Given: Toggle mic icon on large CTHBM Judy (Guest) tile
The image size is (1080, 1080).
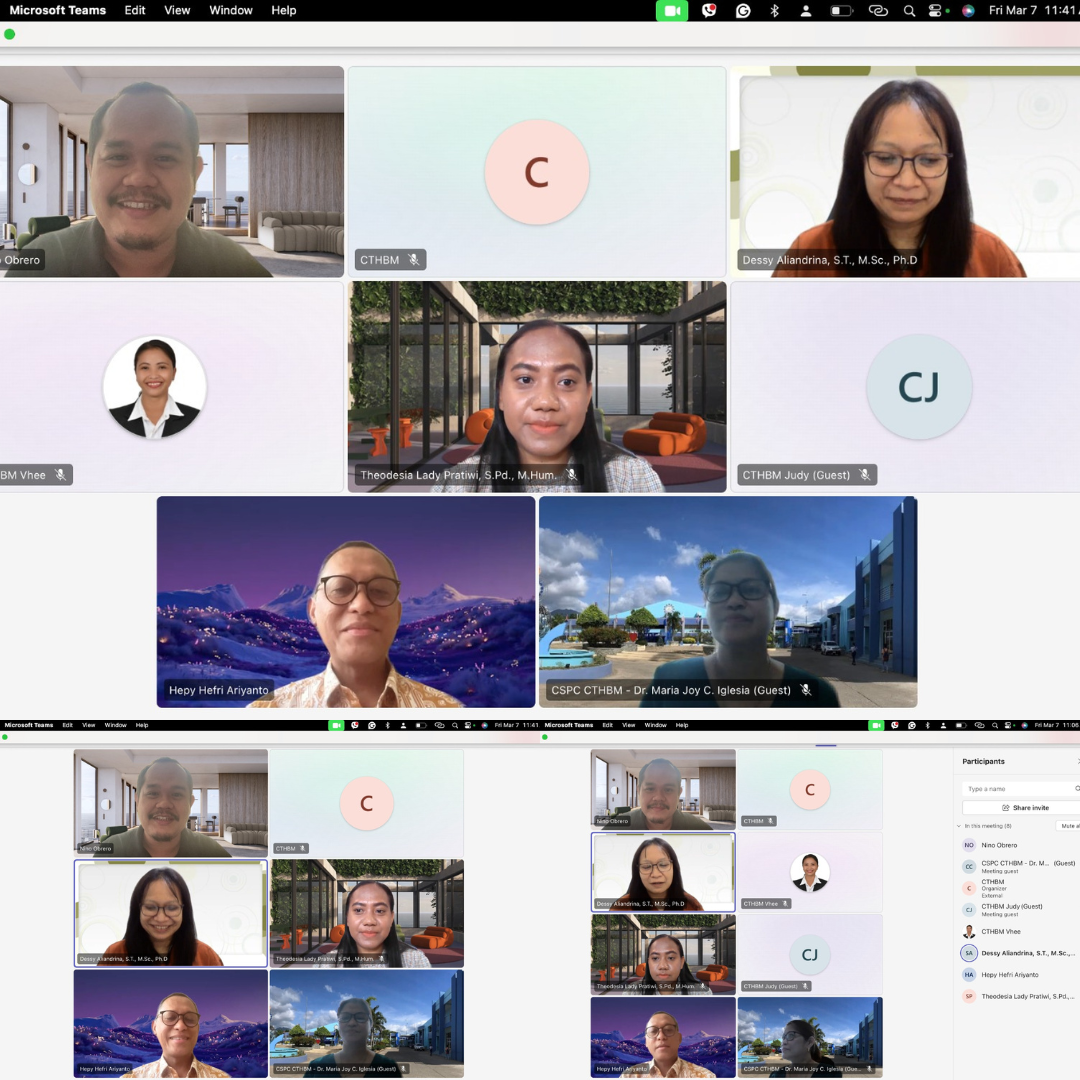Looking at the screenshot, I should click(864, 475).
